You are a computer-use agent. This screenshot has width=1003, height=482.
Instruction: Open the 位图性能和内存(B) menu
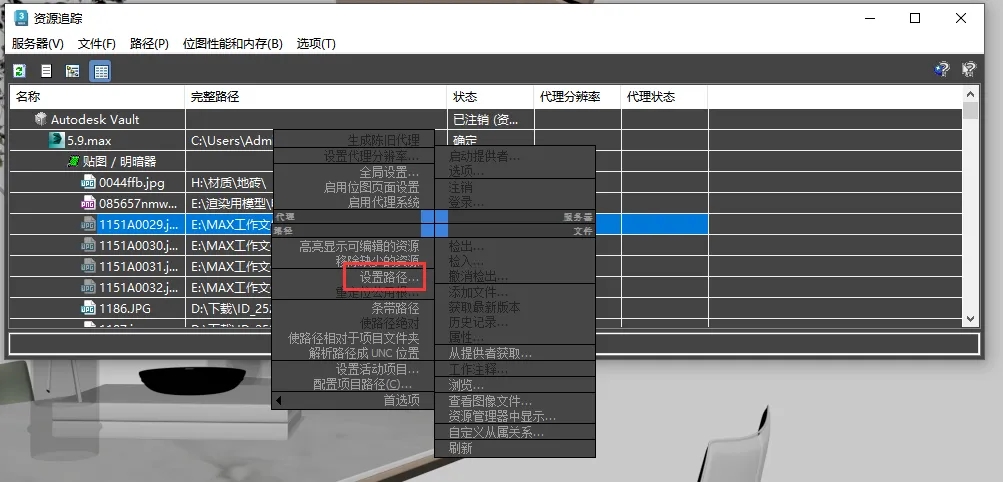[x=232, y=43]
